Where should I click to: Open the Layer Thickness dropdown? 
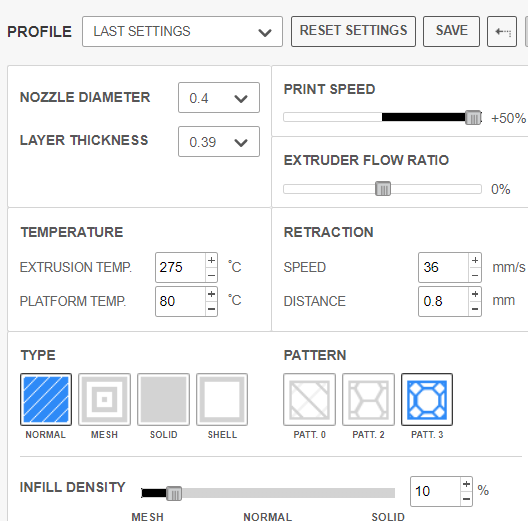tap(219, 141)
